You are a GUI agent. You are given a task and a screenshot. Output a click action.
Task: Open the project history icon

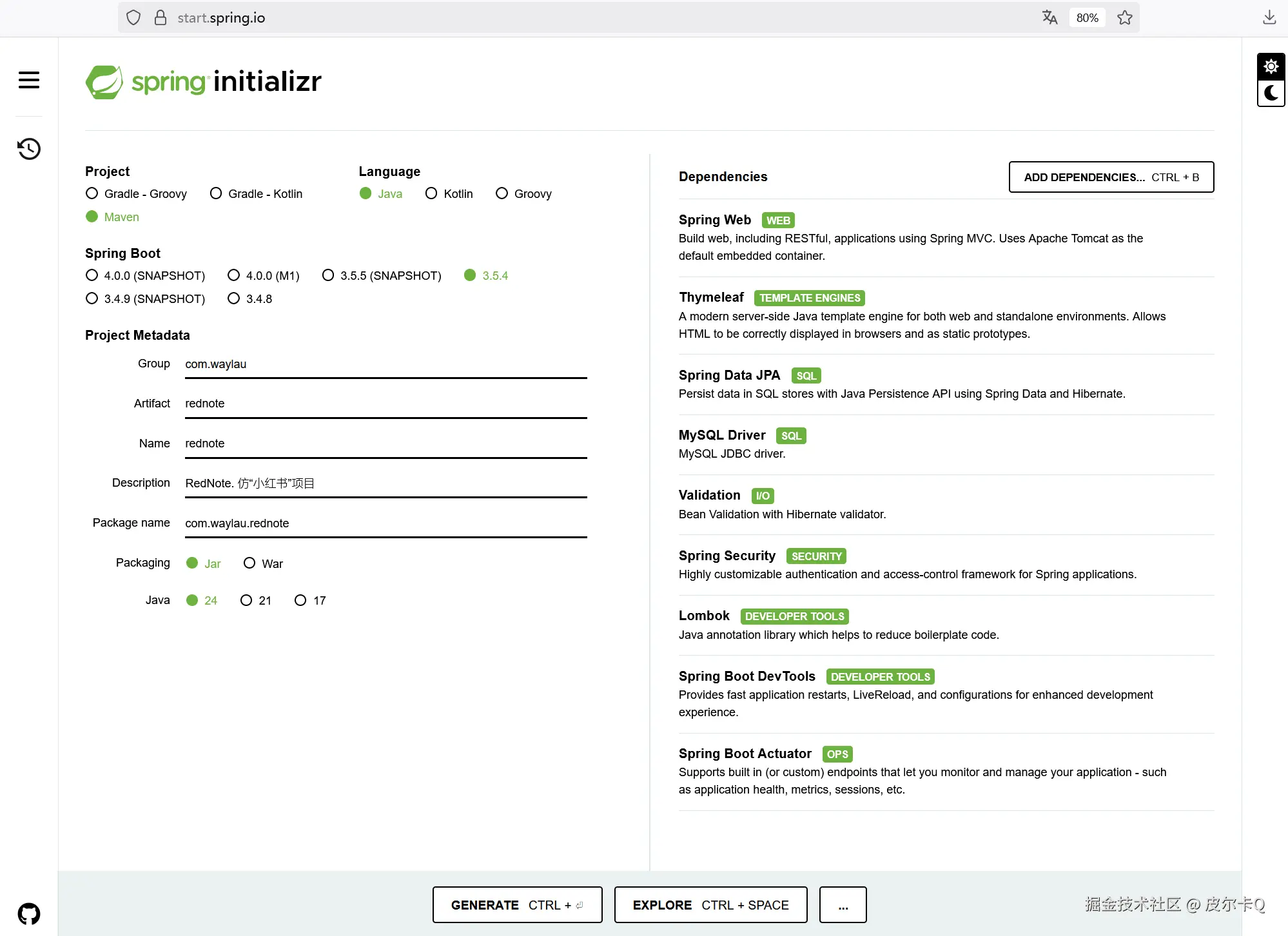tap(29, 149)
